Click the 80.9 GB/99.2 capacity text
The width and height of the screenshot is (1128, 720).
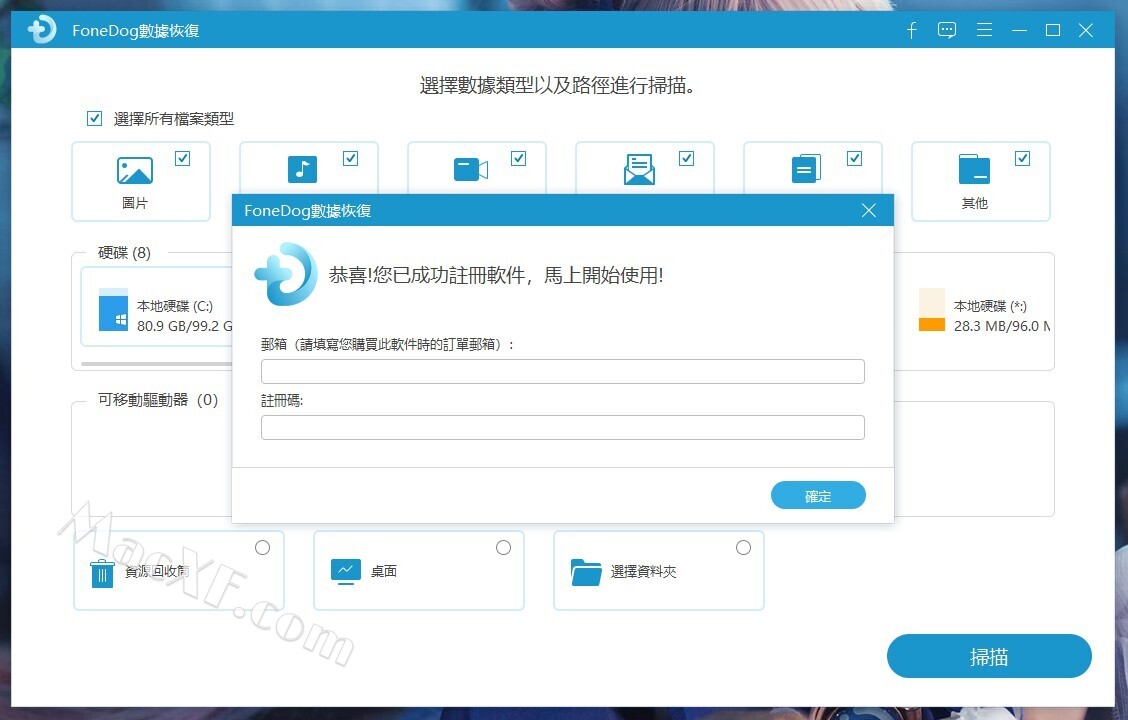185,326
